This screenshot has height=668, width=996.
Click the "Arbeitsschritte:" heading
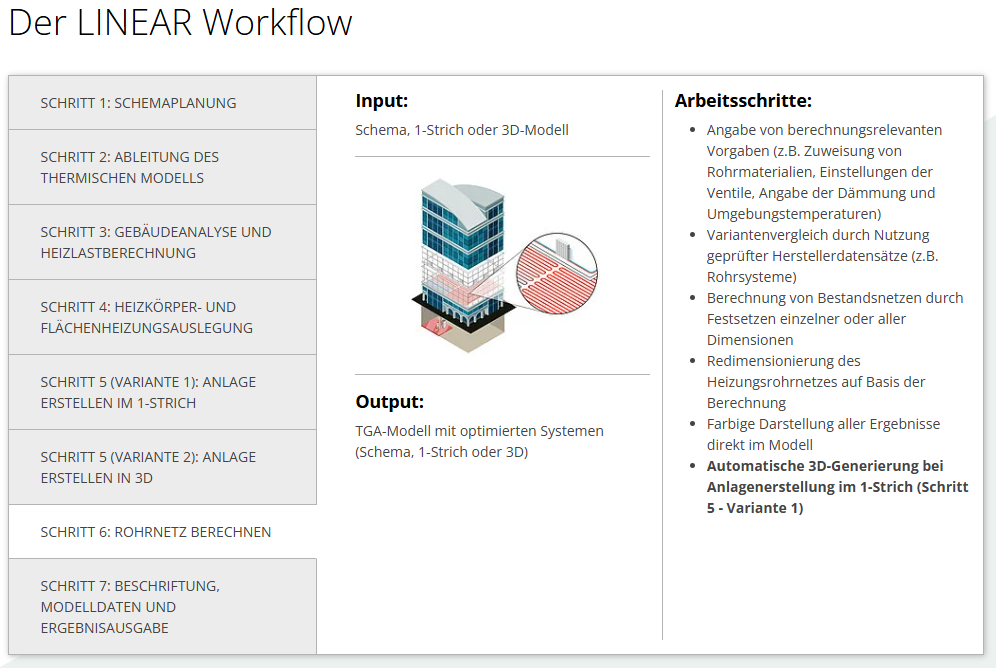coord(743,101)
